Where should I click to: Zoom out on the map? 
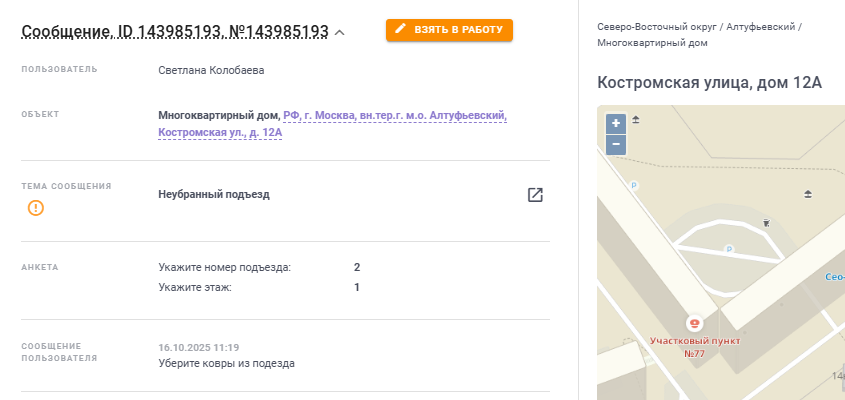coord(616,144)
